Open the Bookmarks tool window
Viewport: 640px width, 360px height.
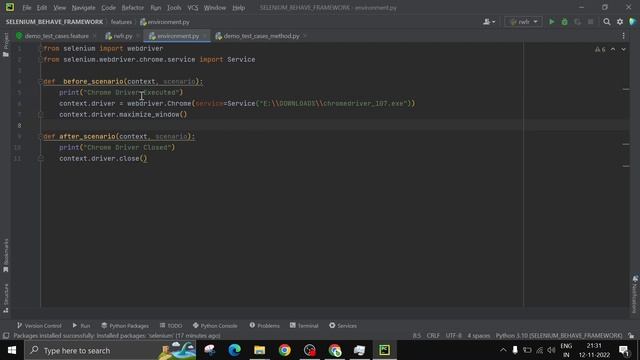coord(6,255)
